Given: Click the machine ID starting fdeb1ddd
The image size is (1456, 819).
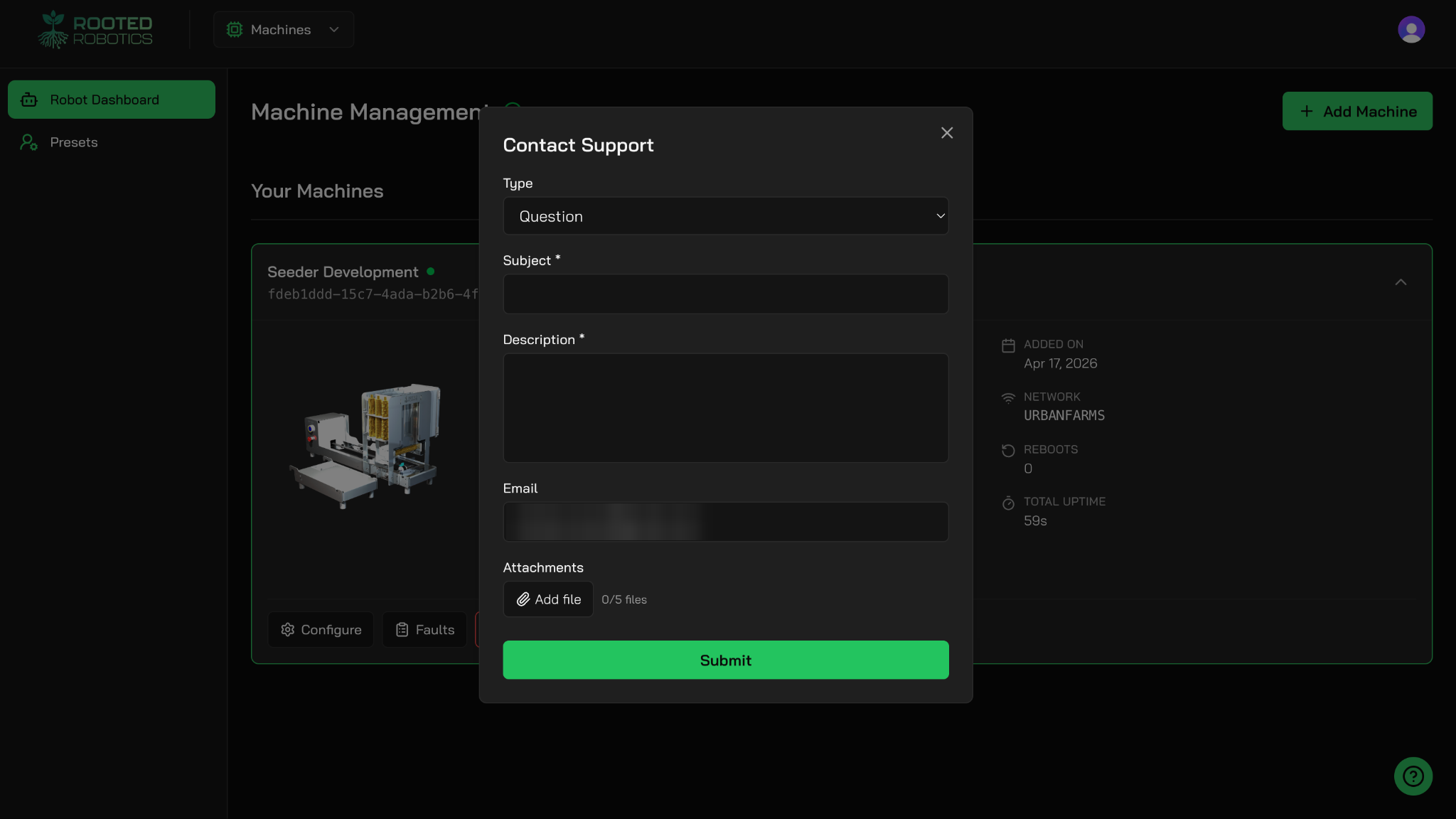Looking at the screenshot, I should (x=373, y=294).
